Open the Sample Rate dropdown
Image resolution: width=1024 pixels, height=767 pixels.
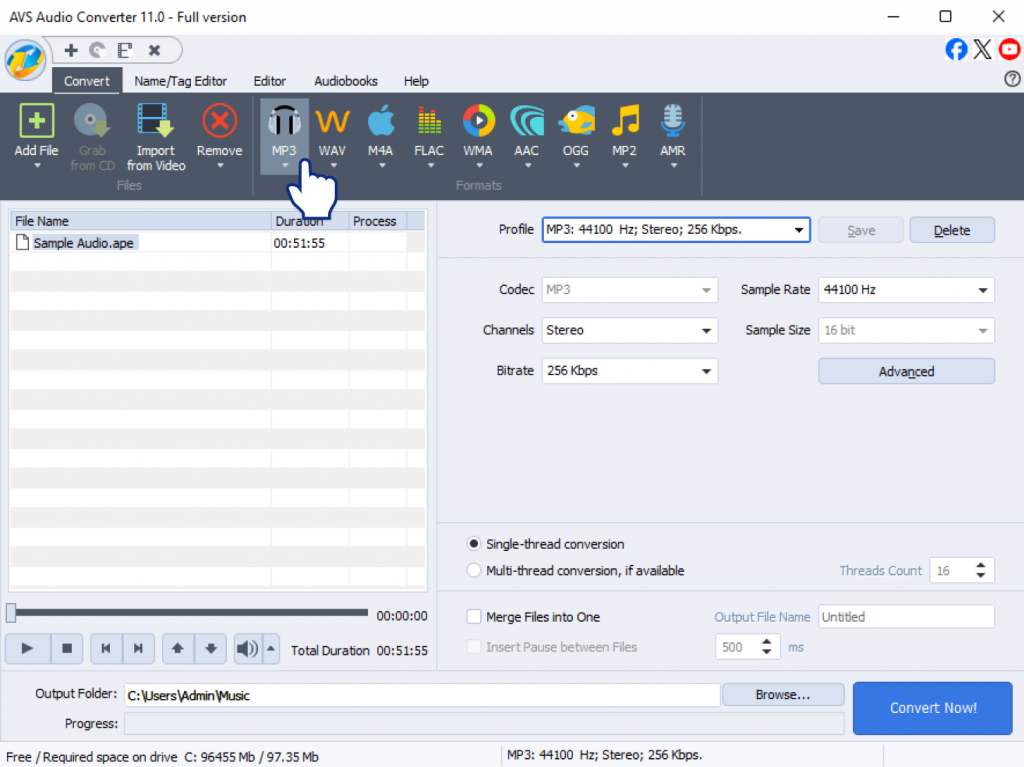tap(982, 290)
